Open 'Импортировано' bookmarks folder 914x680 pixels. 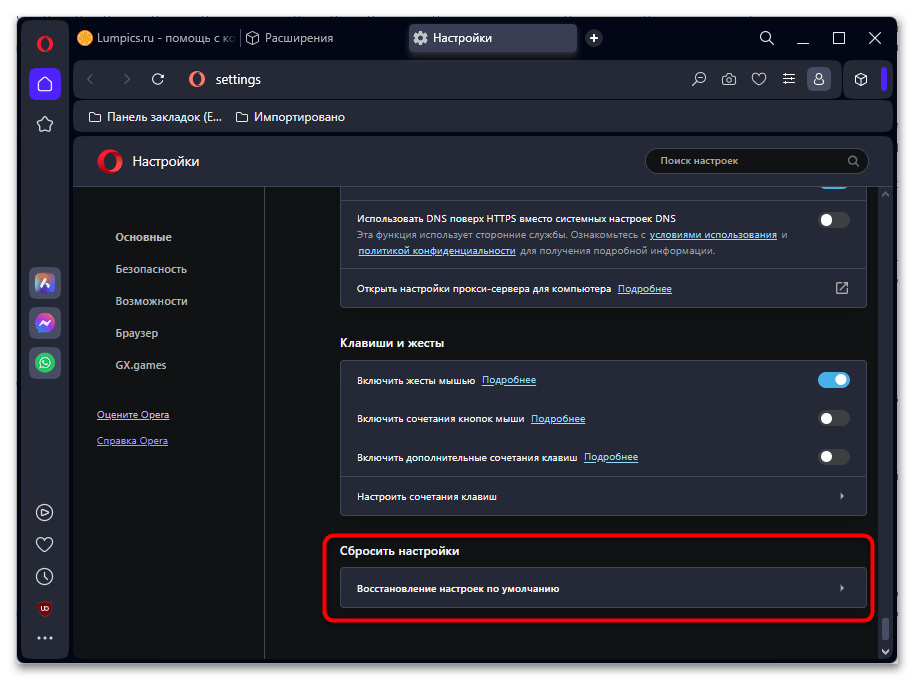tap(290, 117)
